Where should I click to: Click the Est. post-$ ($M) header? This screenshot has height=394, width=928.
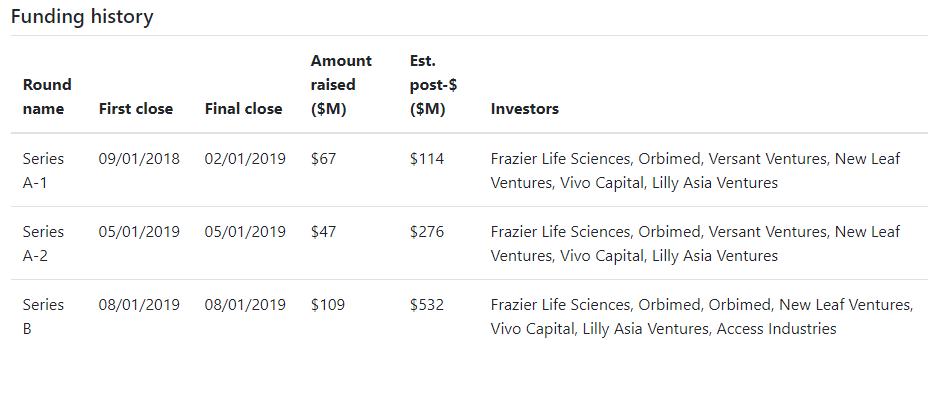click(433, 85)
